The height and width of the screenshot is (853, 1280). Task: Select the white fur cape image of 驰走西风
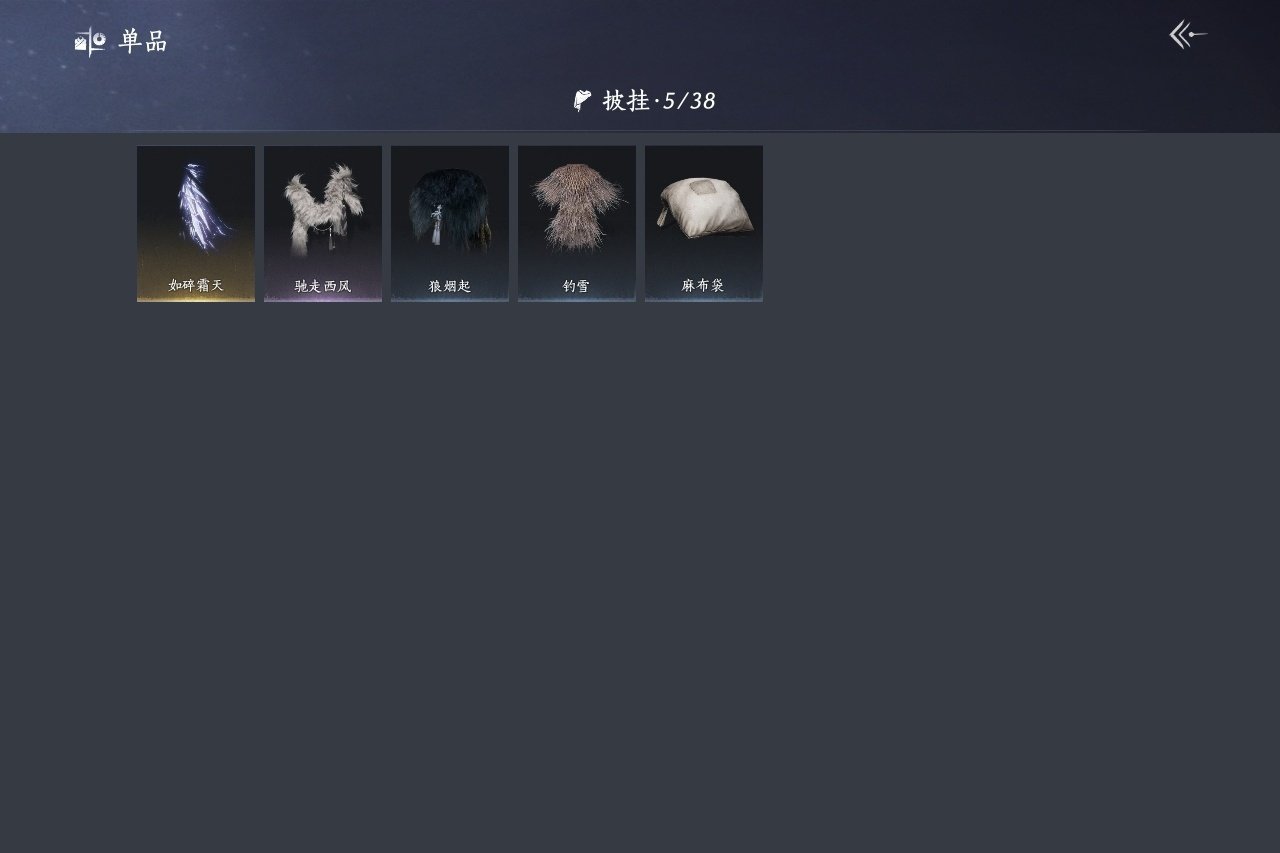(323, 210)
